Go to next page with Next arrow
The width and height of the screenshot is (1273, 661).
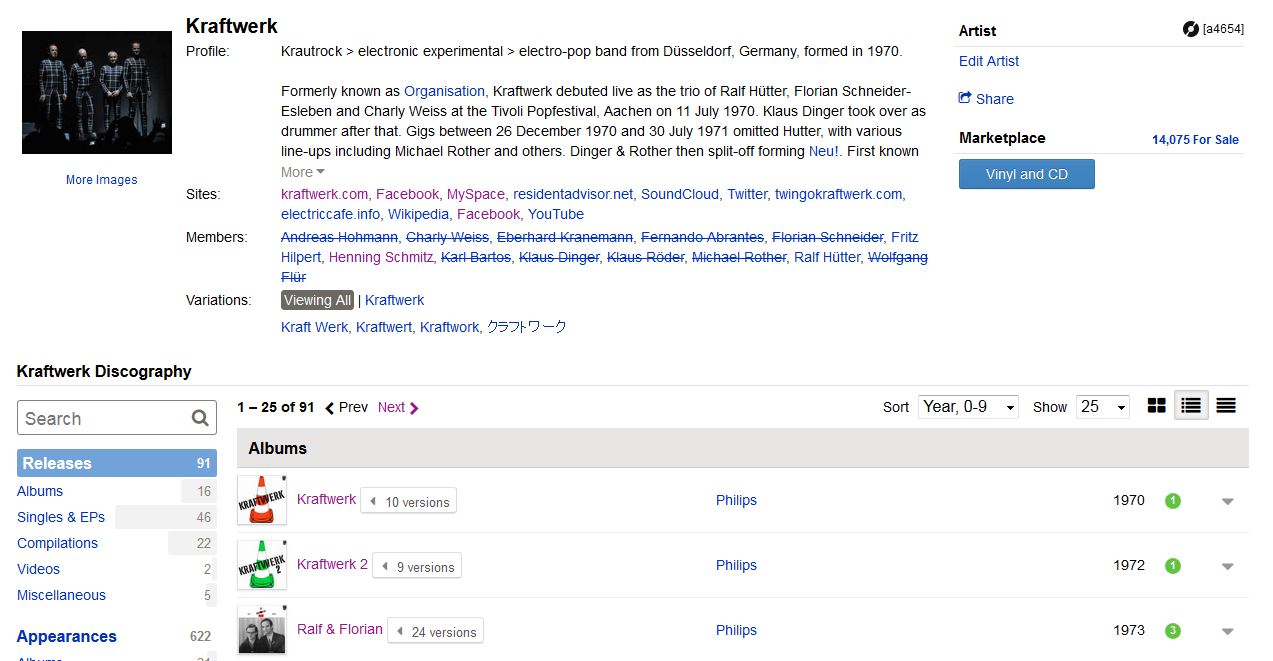pos(398,407)
